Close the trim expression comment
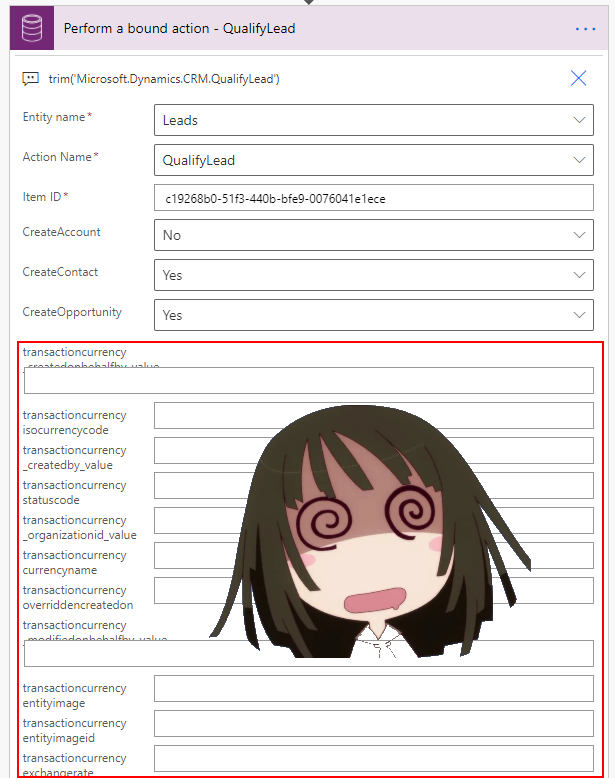 pos(578,78)
